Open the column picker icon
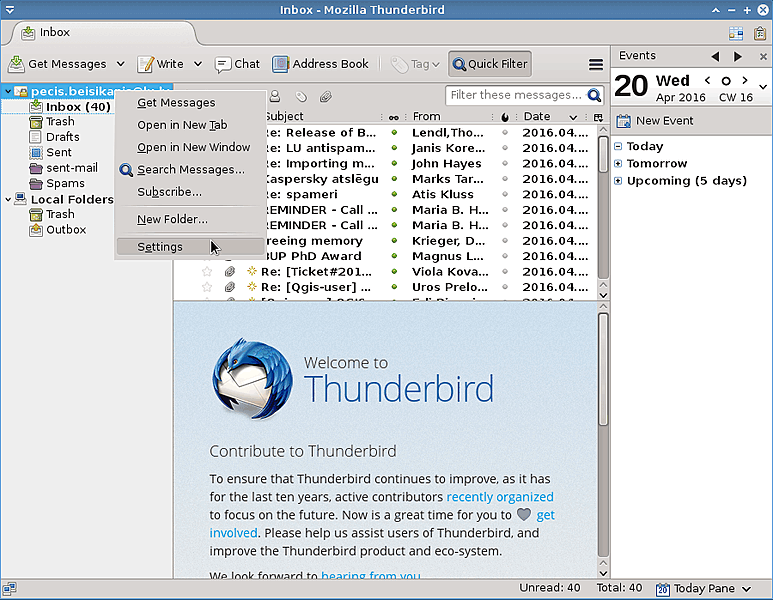The height and width of the screenshot is (600, 773). 598,117
